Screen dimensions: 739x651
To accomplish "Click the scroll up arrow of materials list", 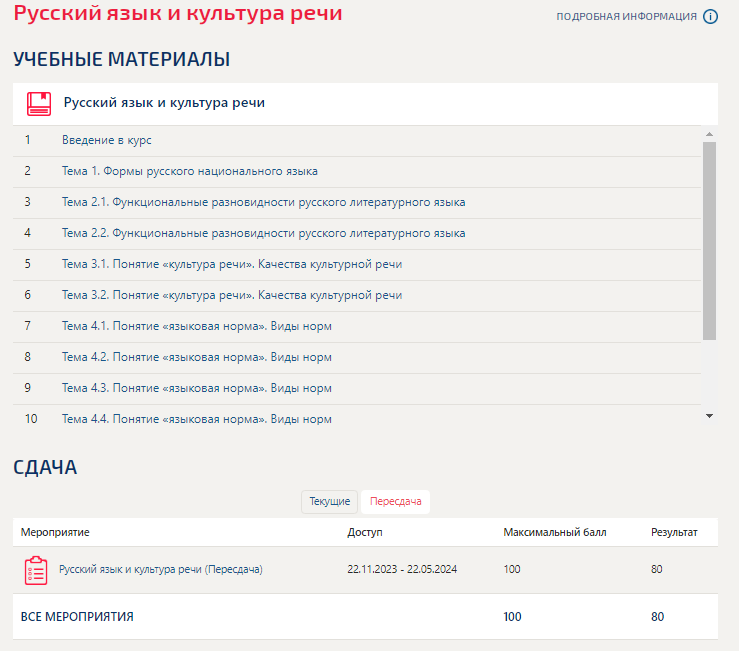I will [x=709, y=134].
